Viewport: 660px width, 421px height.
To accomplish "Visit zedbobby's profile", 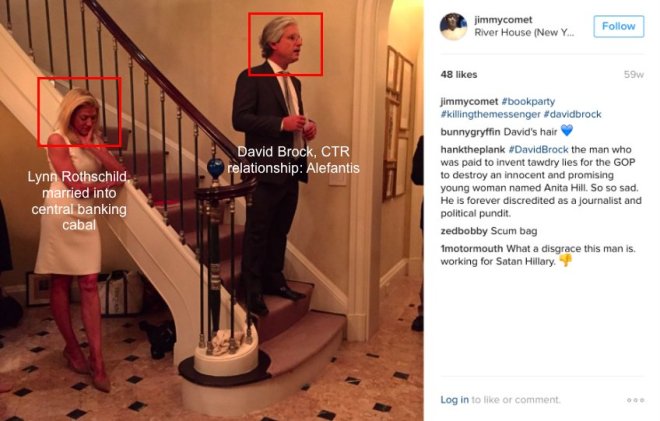I will pos(464,231).
